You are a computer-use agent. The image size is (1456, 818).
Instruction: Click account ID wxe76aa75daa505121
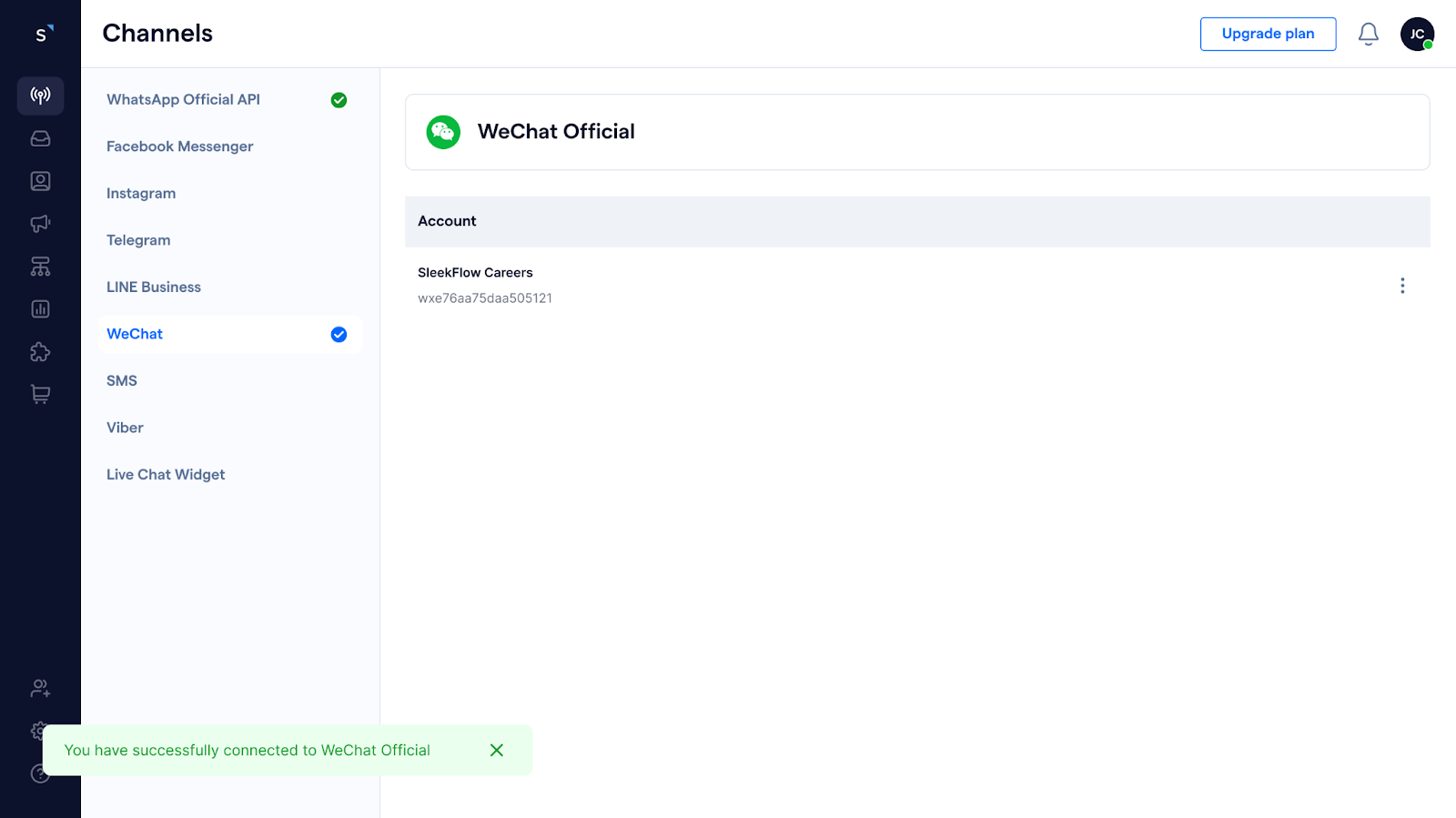click(x=485, y=298)
